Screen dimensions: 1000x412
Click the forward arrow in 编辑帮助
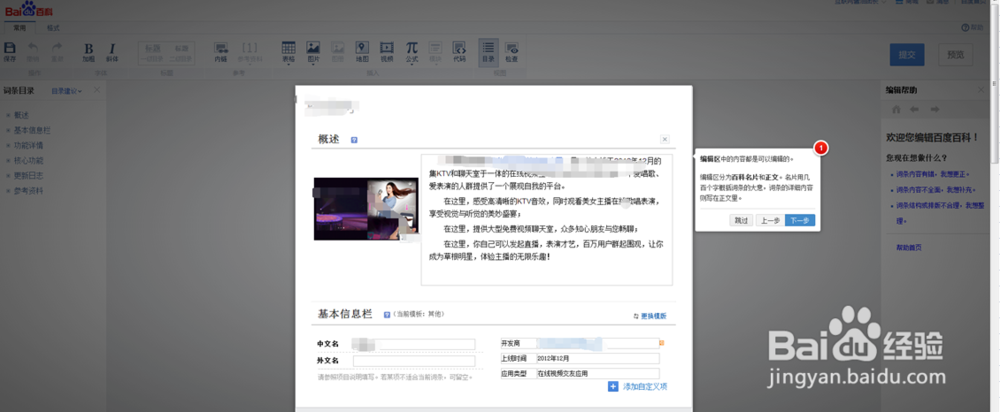(x=934, y=110)
